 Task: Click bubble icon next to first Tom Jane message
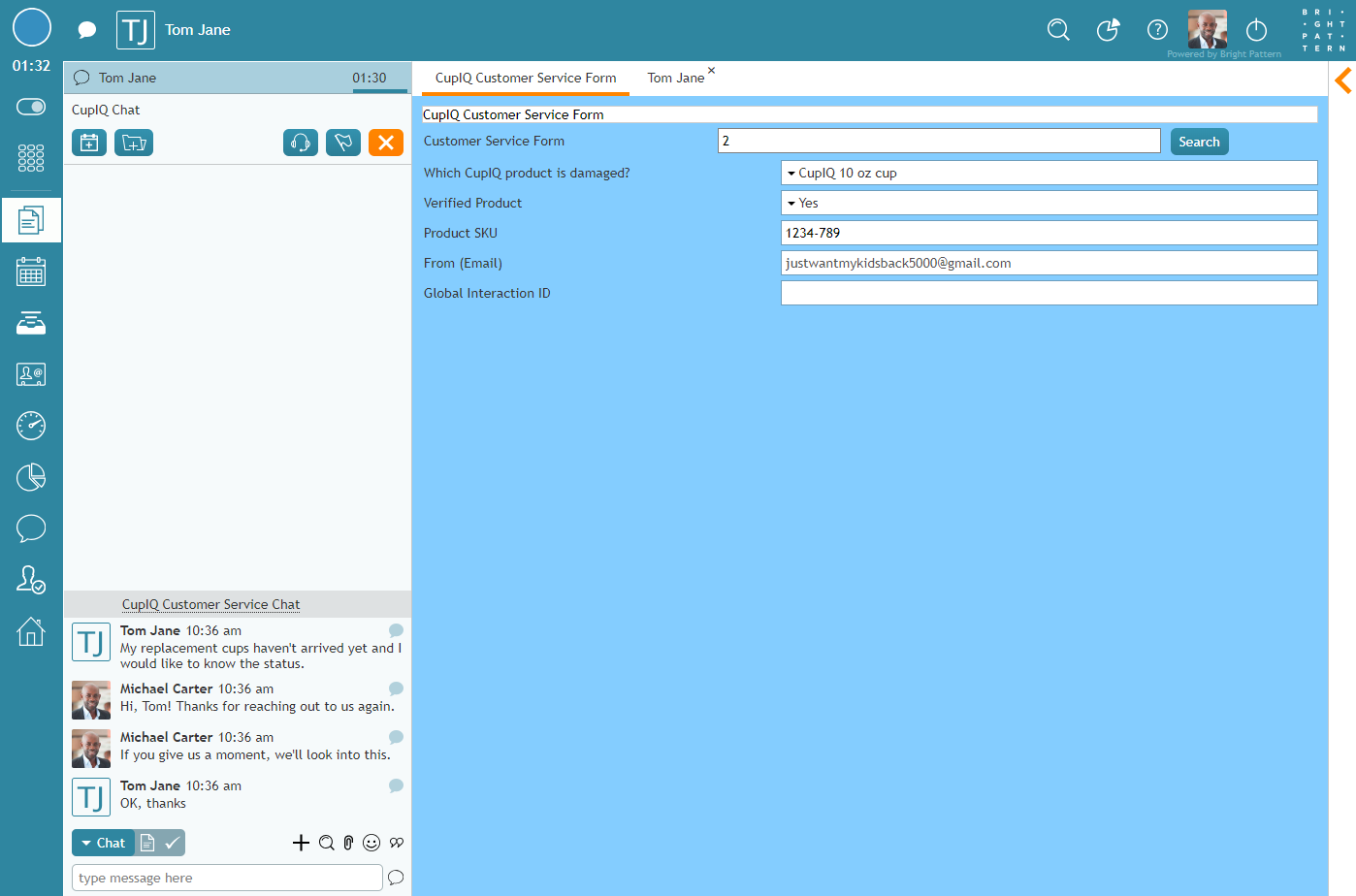396,630
